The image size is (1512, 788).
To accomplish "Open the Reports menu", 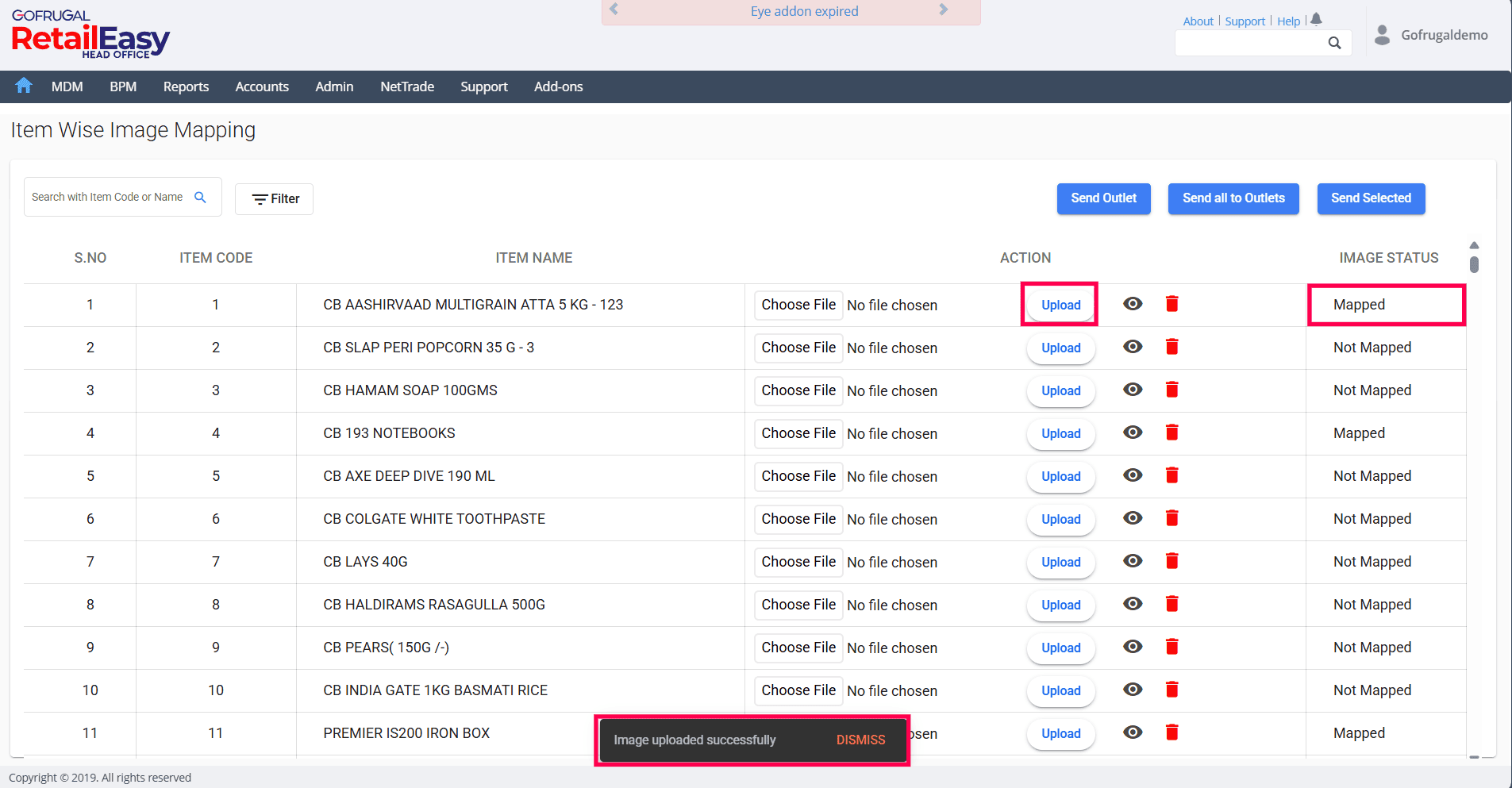I will click(186, 86).
